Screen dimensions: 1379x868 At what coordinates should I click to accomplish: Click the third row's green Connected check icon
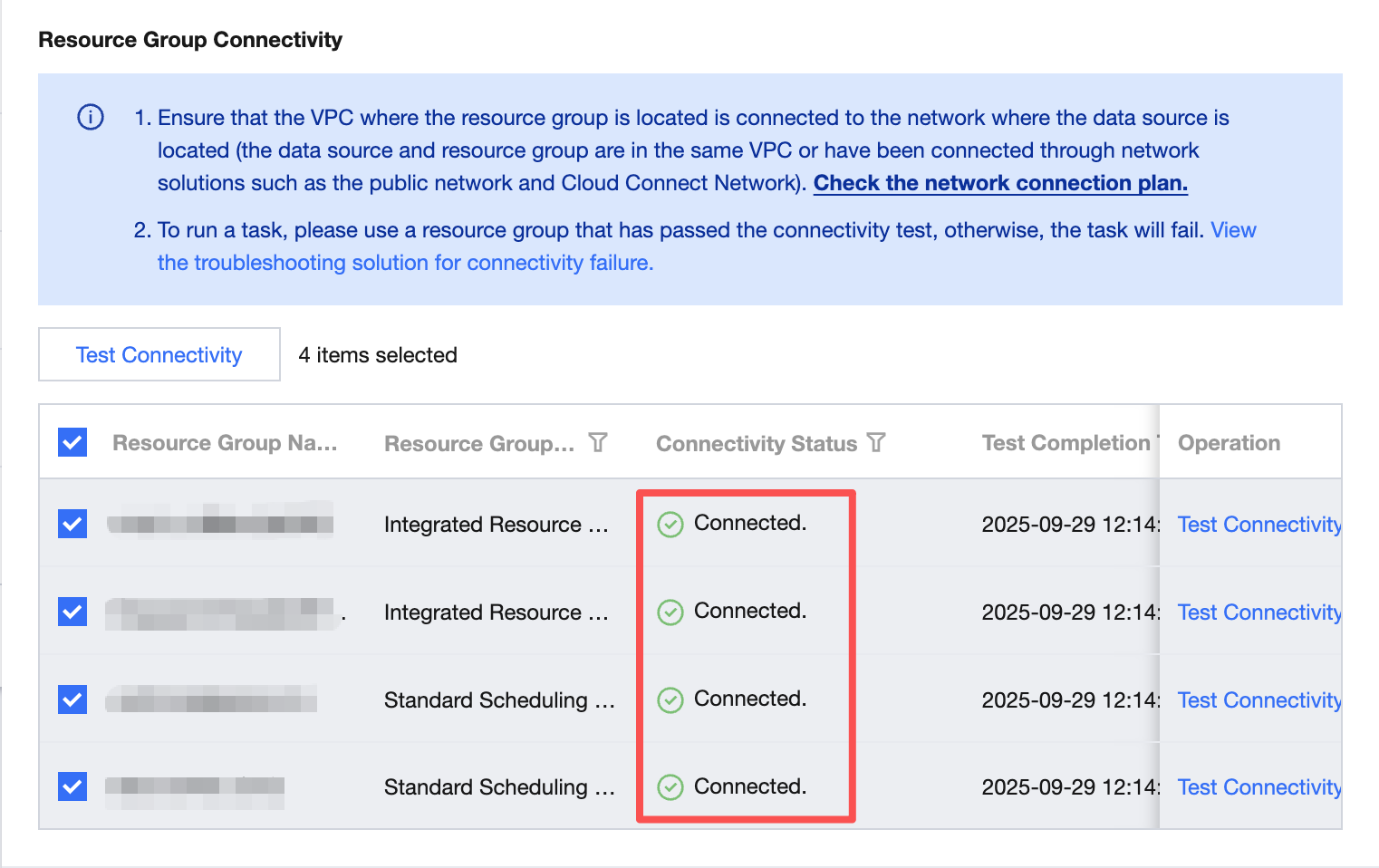tap(670, 700)
